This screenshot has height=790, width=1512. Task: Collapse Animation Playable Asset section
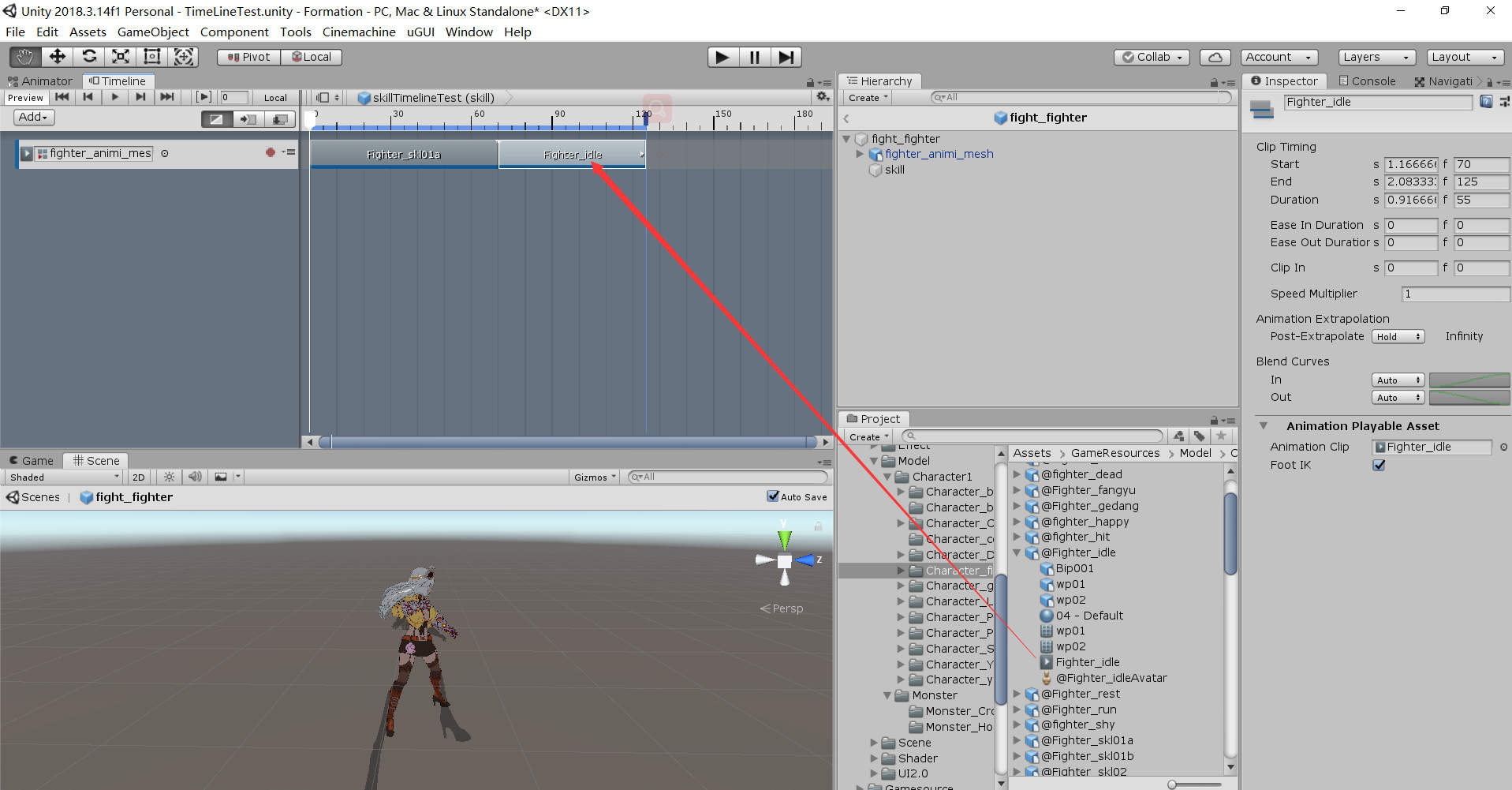pyautogui.click(x=1264, y=425)
